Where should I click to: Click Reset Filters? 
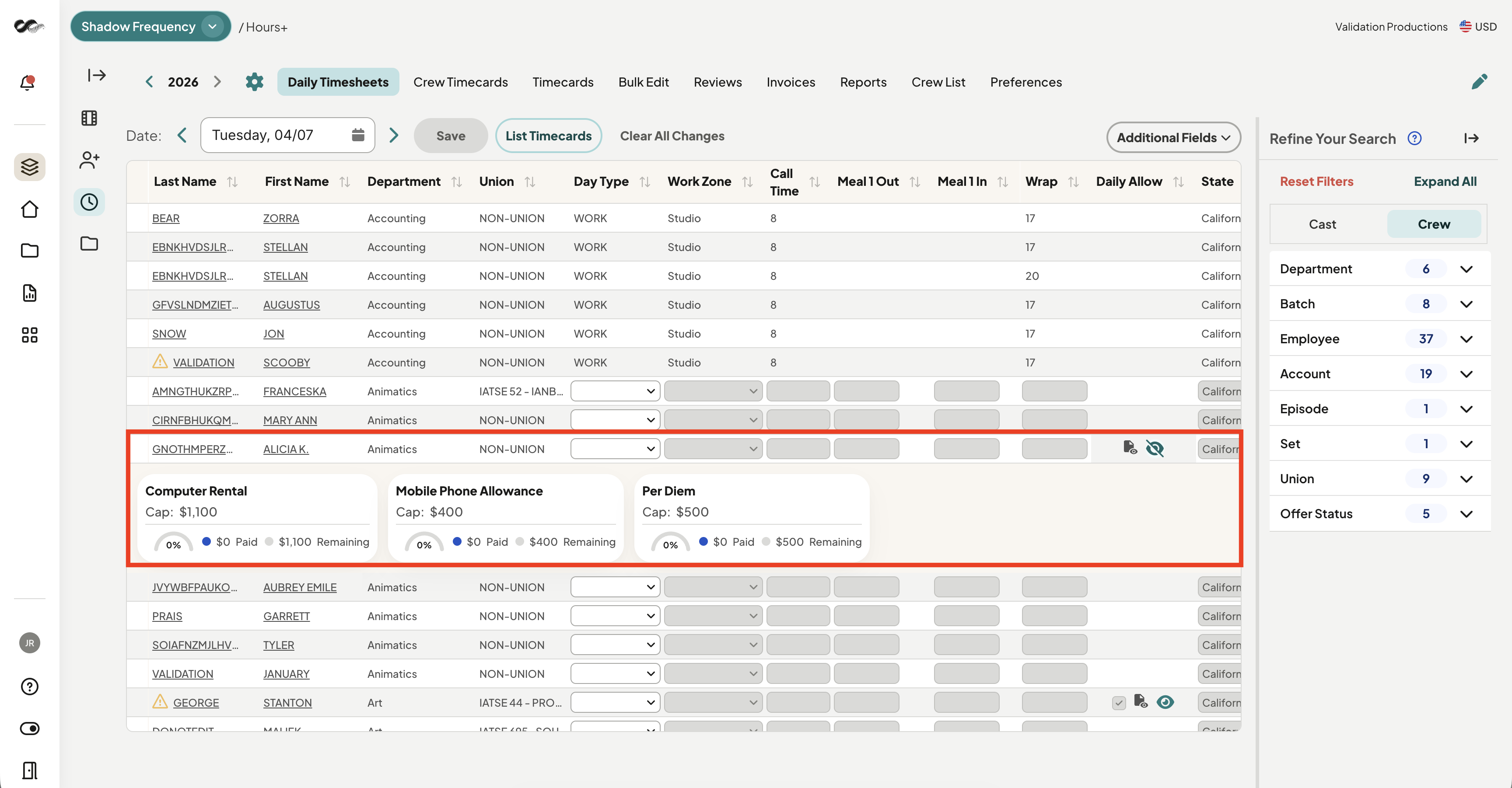pos(1316,181)
